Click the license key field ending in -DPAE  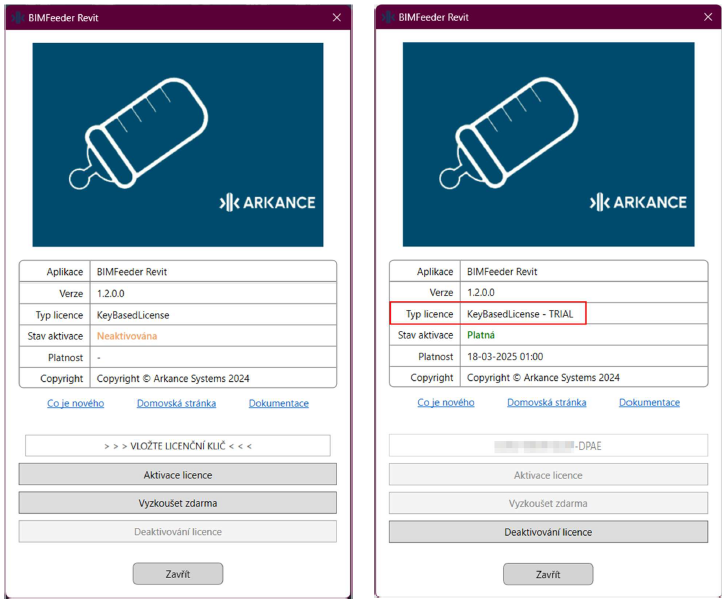pyautogui.click(x=548, y=446)
